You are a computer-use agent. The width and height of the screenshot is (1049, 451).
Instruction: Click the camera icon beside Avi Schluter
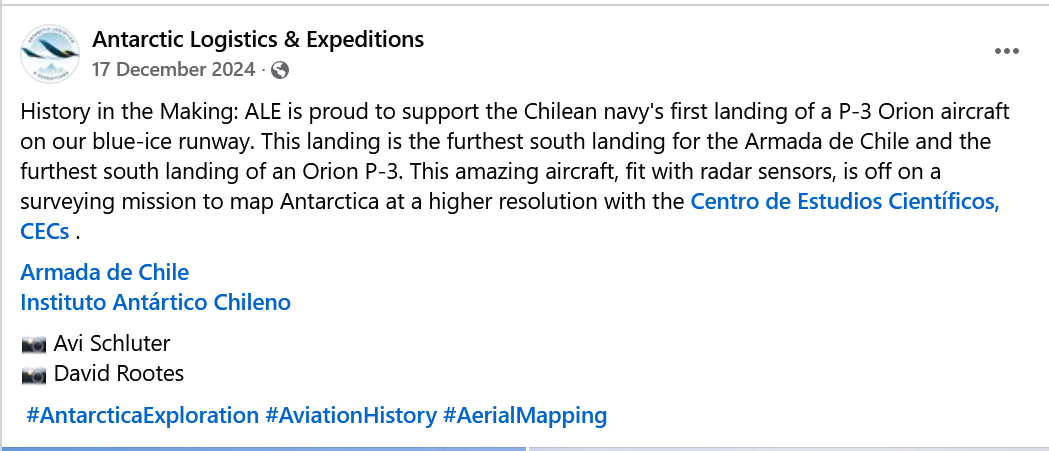coord(34,344)
